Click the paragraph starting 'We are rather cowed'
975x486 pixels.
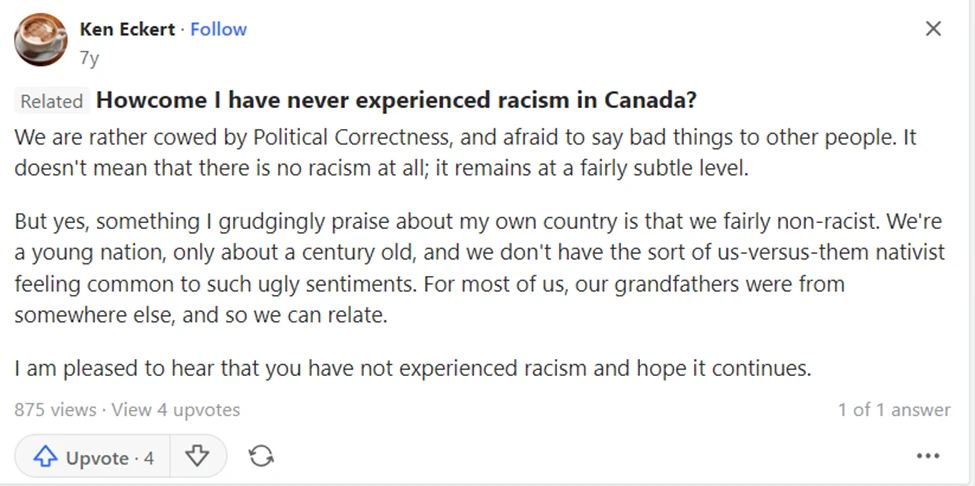465,153
